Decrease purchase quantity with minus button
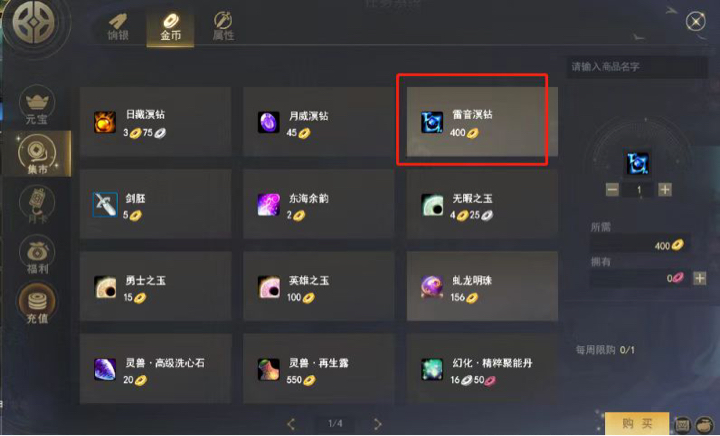Screen dimensions: 720x436 click(612, 189)
